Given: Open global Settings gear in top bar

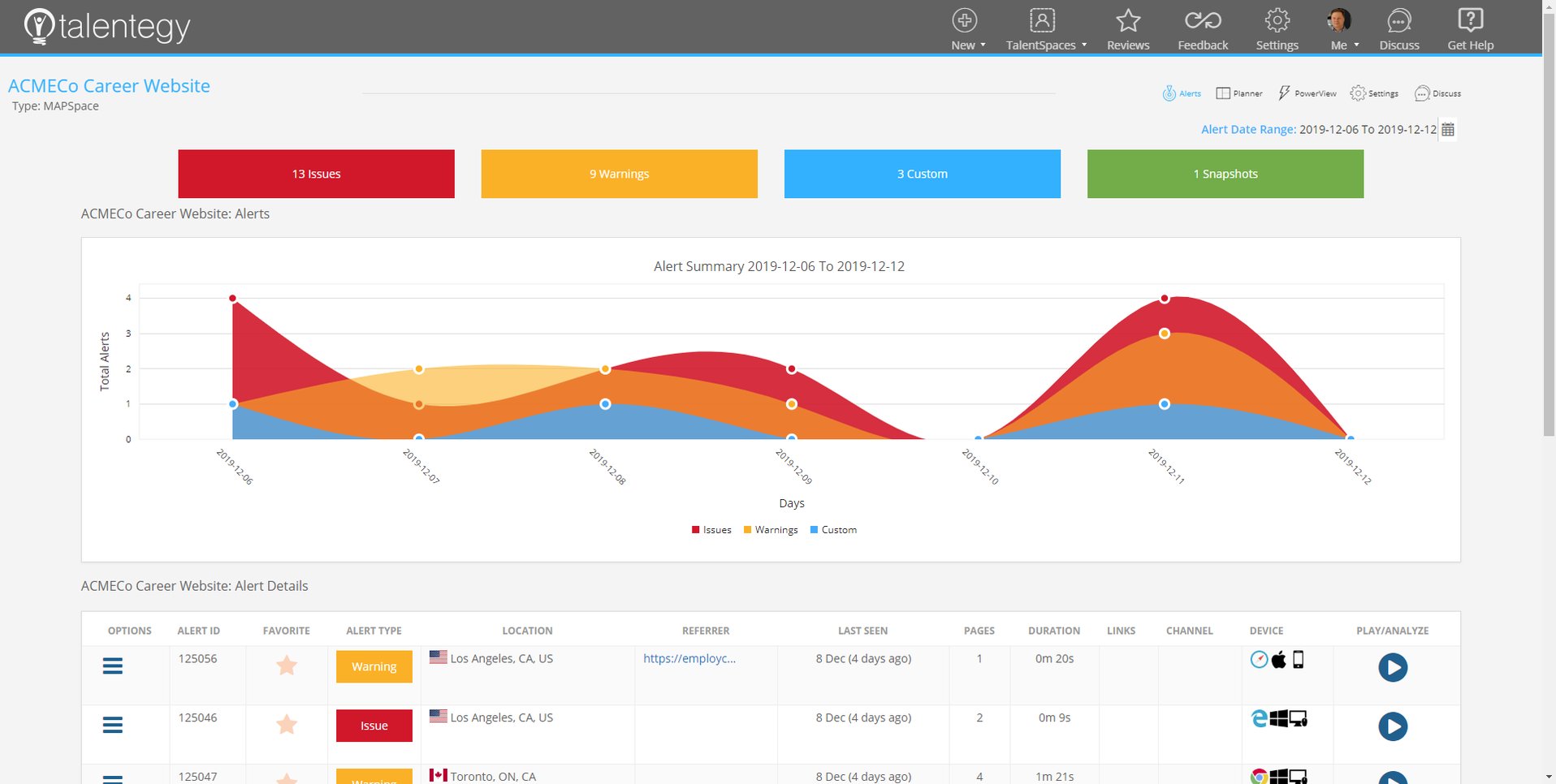Looking at the screenshot, I should tap(1277, 20).
